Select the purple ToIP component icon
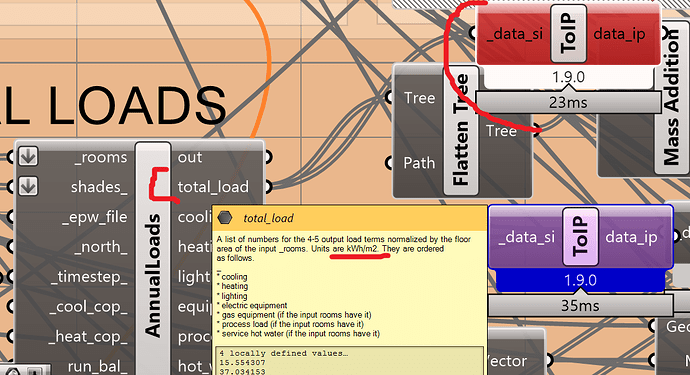Viewport: 690px width, 375px height. click(x=580, y=237)
